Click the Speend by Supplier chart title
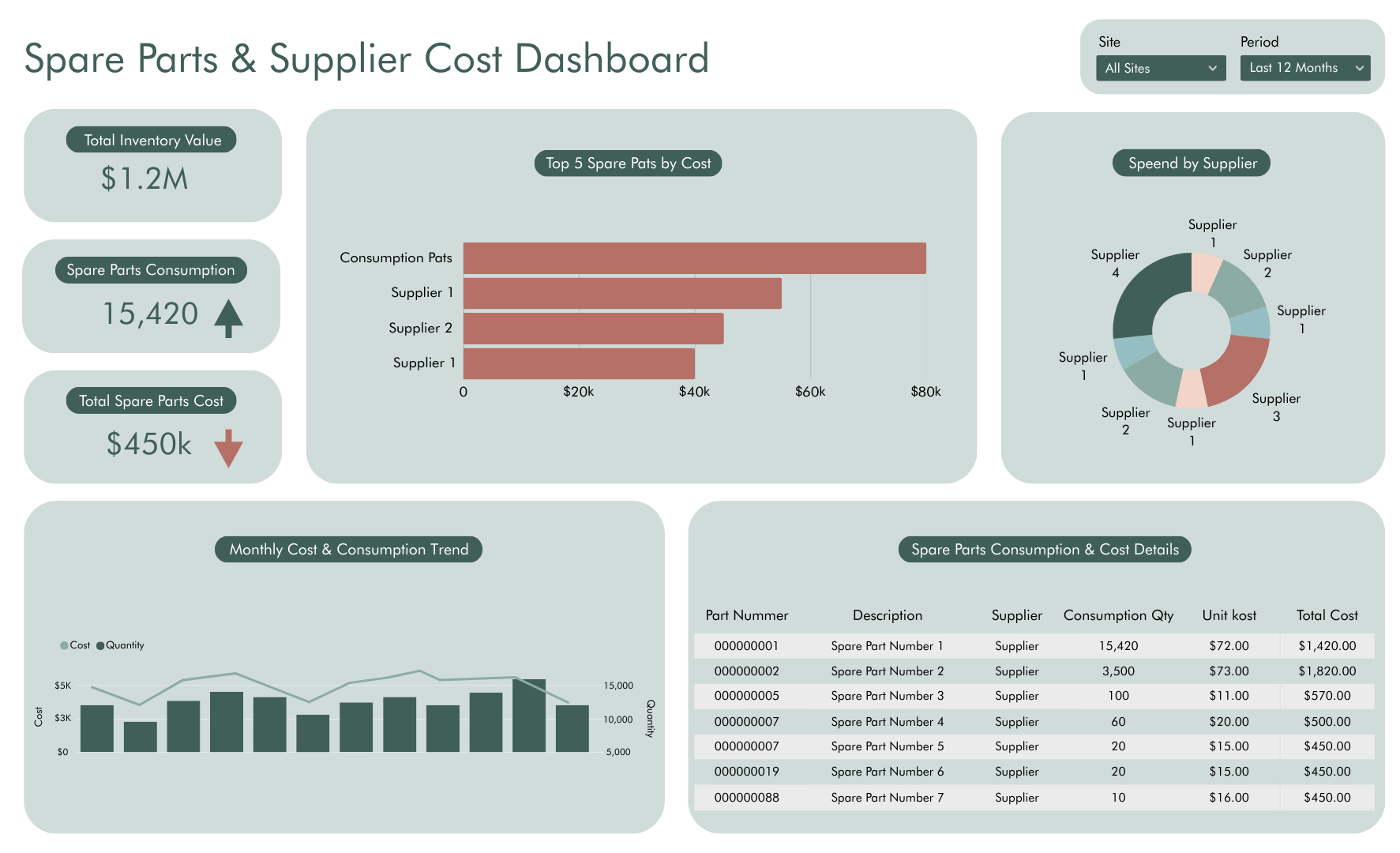Image resolution: width=1400 pixels, height=853 pixels. click(x=1192, y=163)
